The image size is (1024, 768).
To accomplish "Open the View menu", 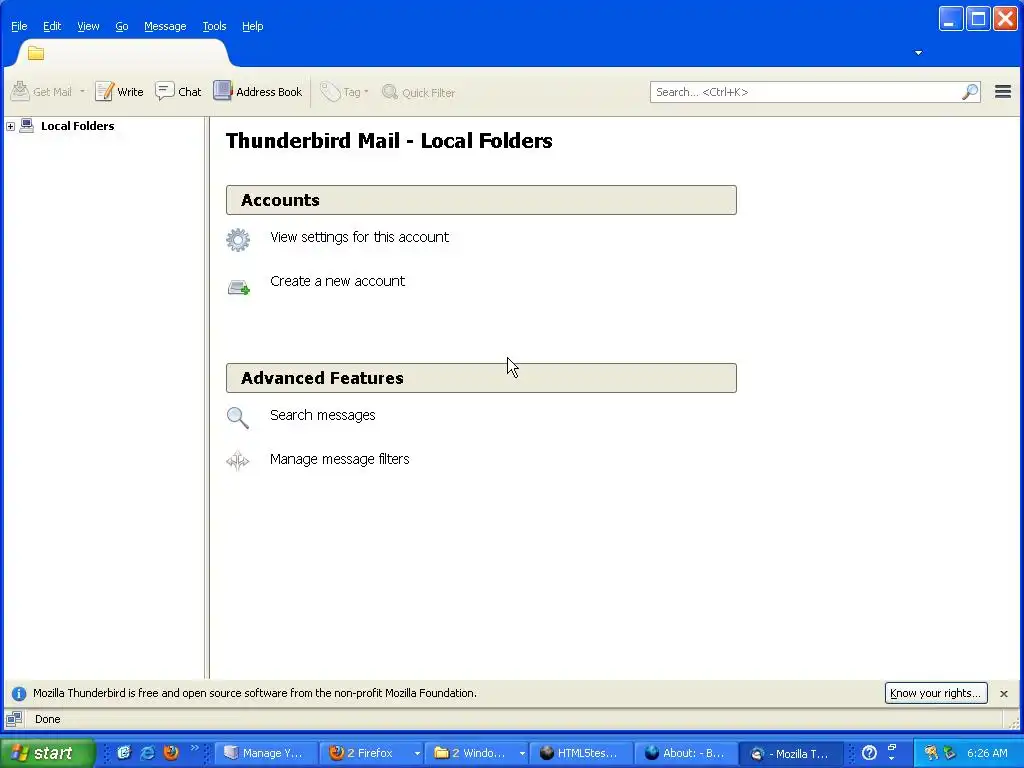I will [88, 26].
